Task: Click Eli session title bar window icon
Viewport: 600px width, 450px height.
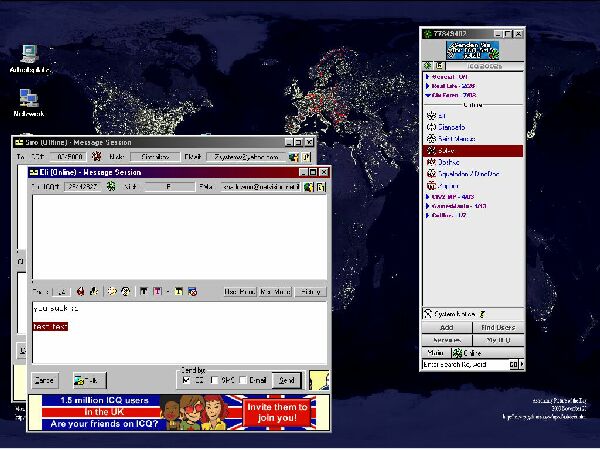Action: click(x=34, y=173)
